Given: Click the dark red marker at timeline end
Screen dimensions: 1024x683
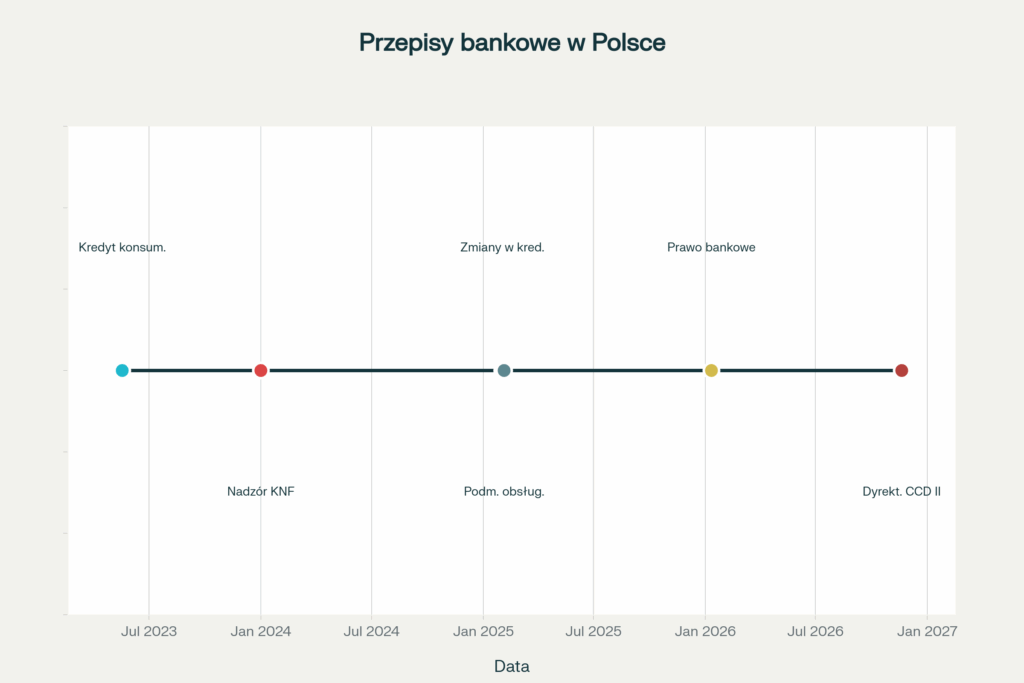Looking at the screenshot, I should 901,370.
